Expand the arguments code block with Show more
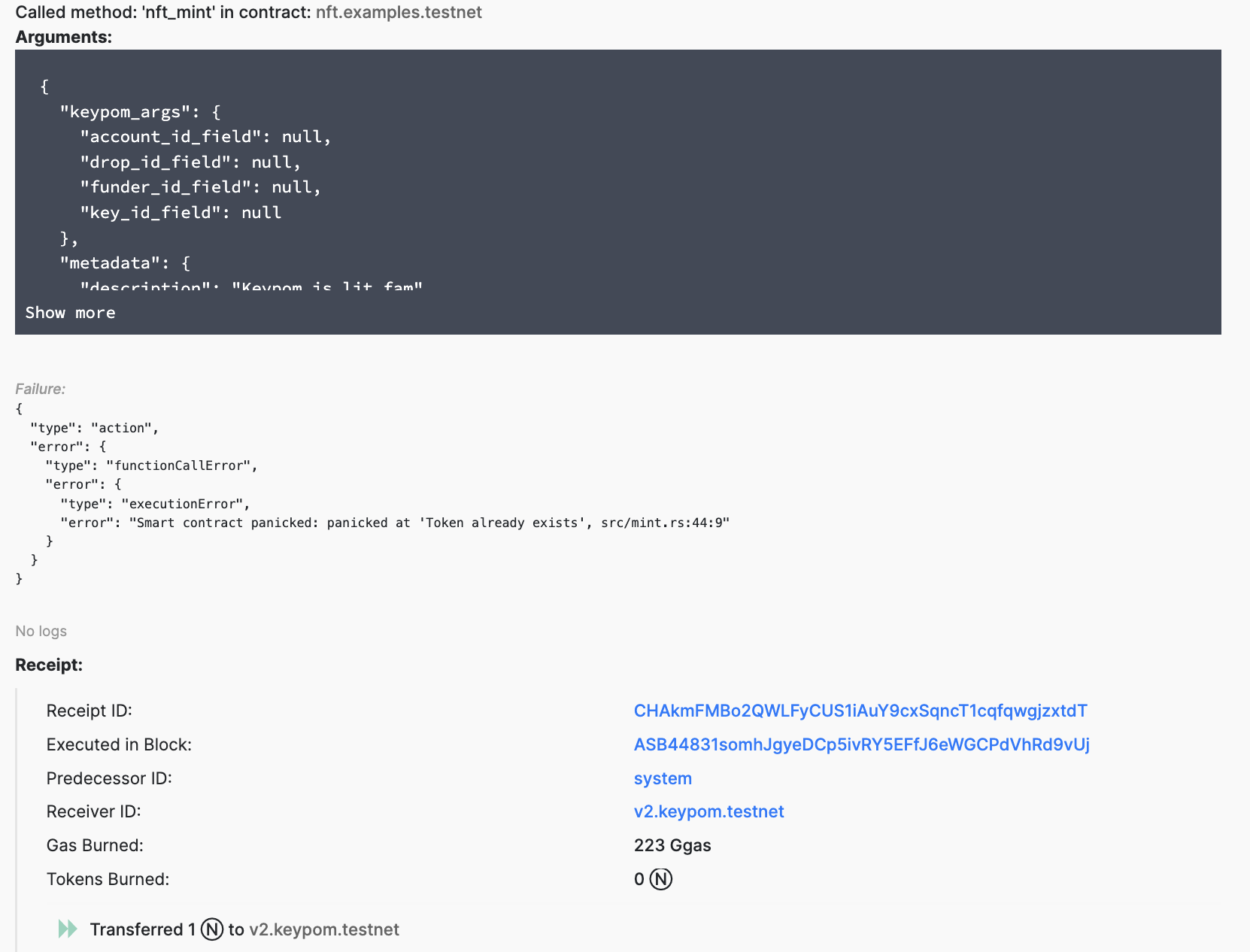The image size is (1250, 952). tap(70, 312)
